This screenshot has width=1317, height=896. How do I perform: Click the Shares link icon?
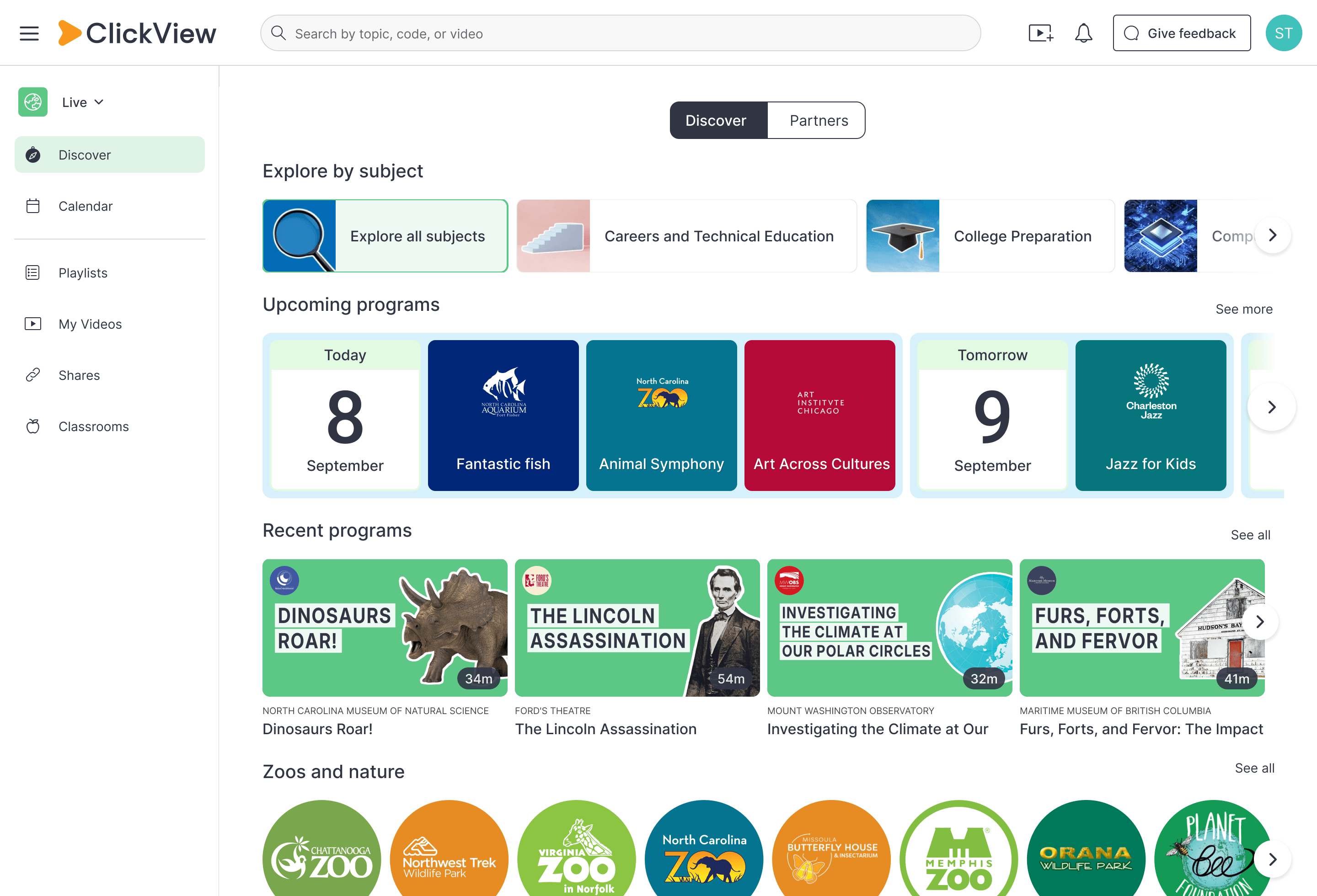click(33, 375)
